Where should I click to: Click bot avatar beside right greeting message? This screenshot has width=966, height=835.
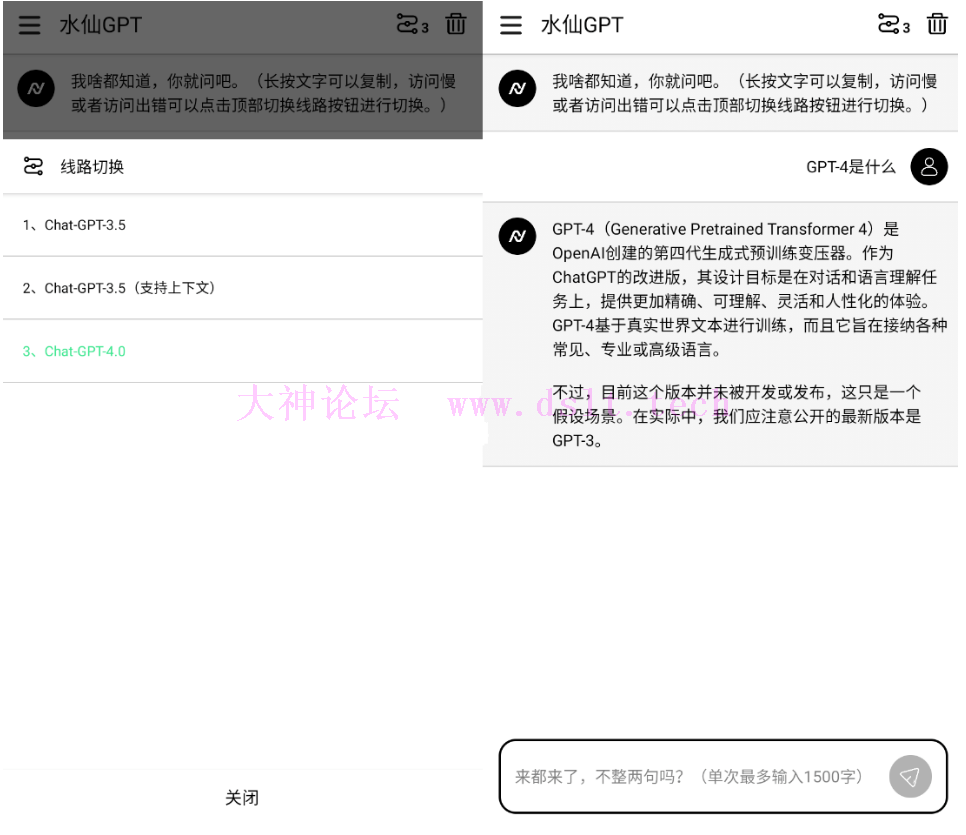point(518,89)
